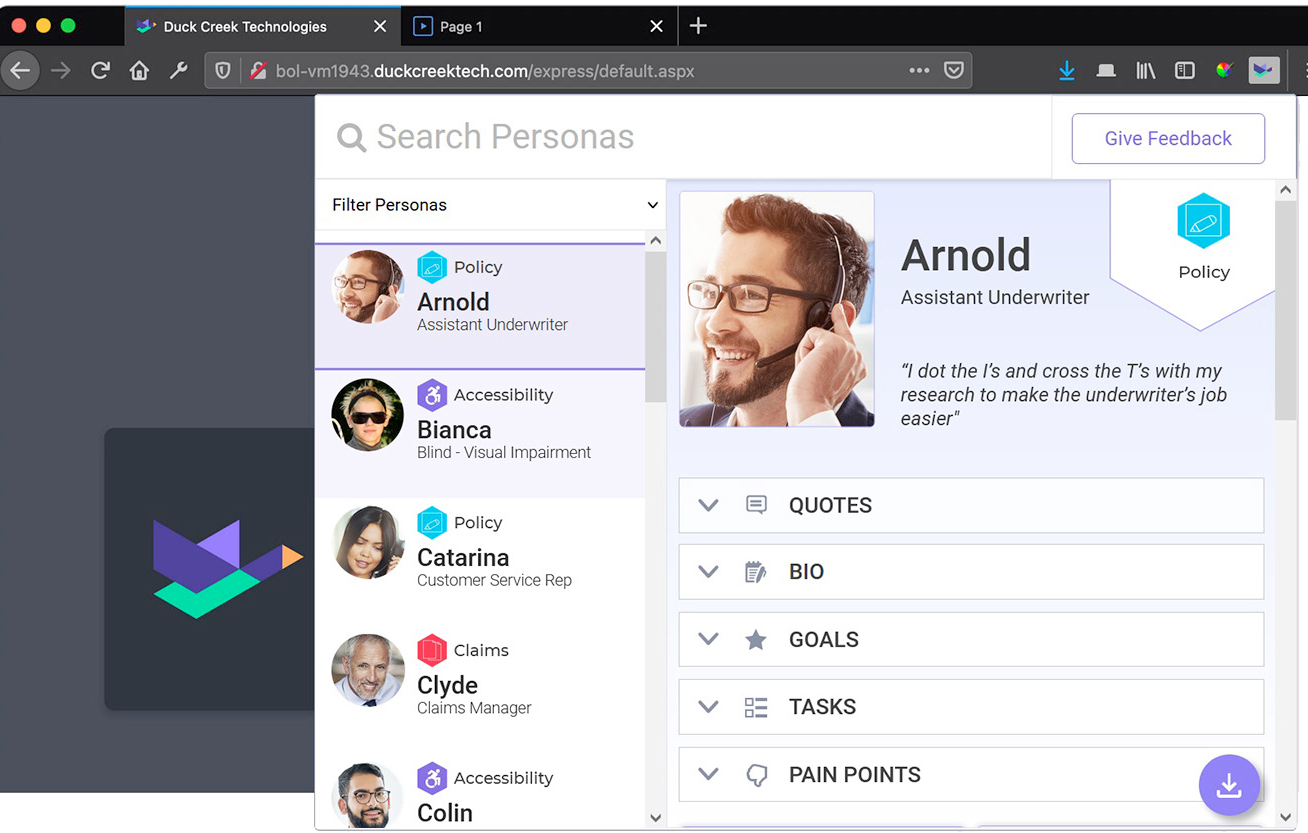Expand the QUOTES section
Image resolution: width=1308 pixels, height=833 pixels.
pos(971,505)
